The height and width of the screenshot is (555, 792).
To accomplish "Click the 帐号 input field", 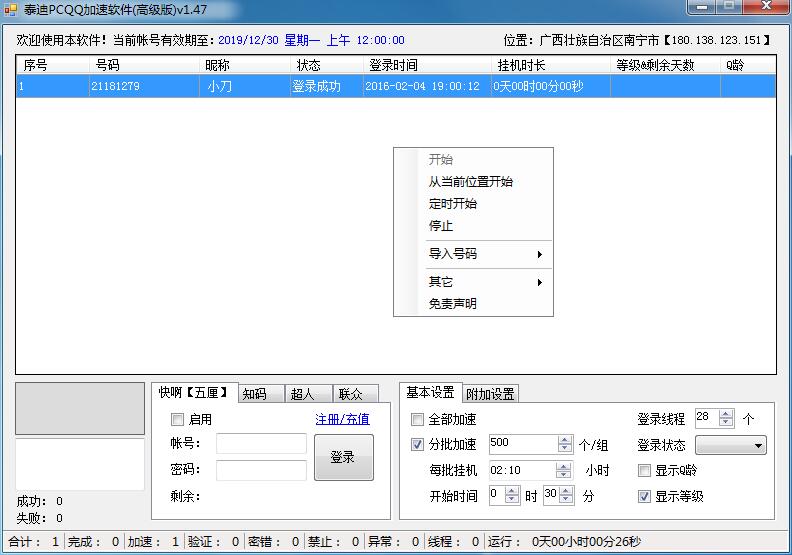I will click(261, 443).
